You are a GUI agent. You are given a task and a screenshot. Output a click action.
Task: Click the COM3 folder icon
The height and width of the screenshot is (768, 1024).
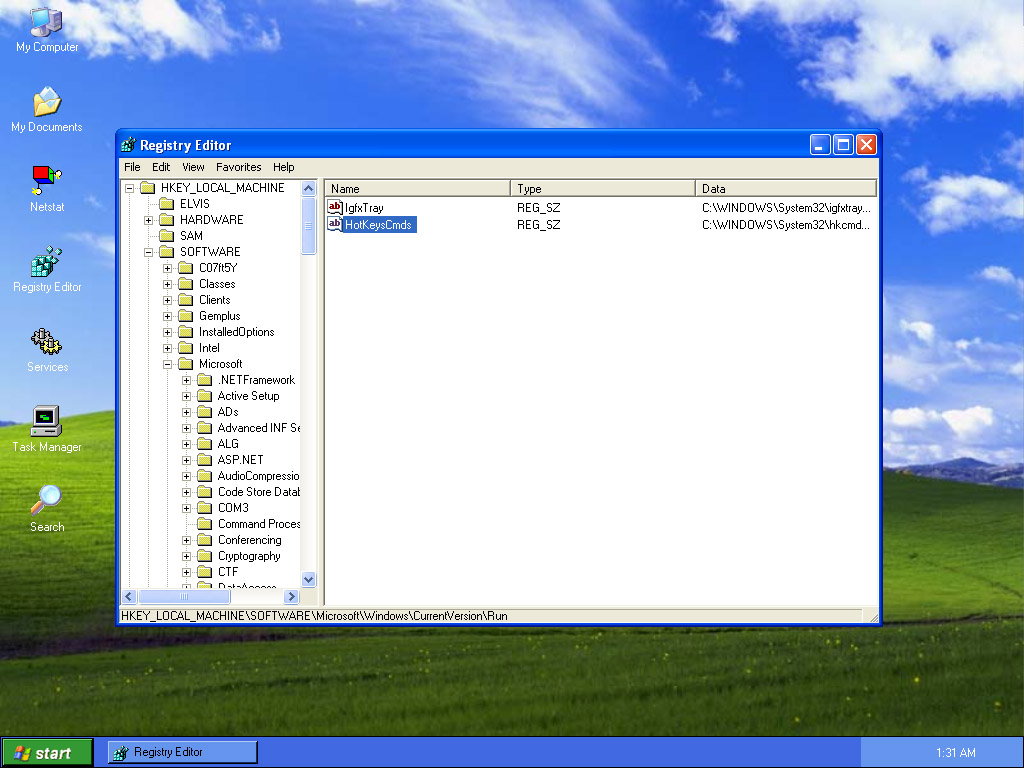204,508
